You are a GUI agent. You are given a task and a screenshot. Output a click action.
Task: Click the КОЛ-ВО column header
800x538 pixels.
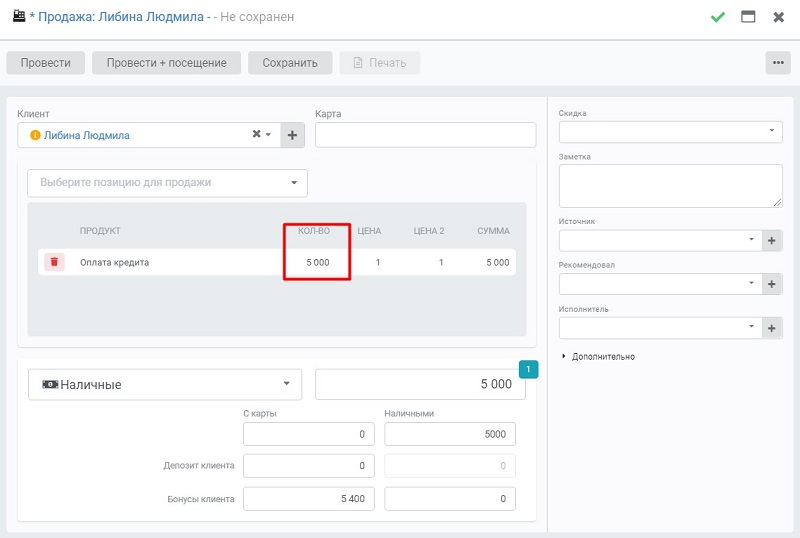click(314, 231)
